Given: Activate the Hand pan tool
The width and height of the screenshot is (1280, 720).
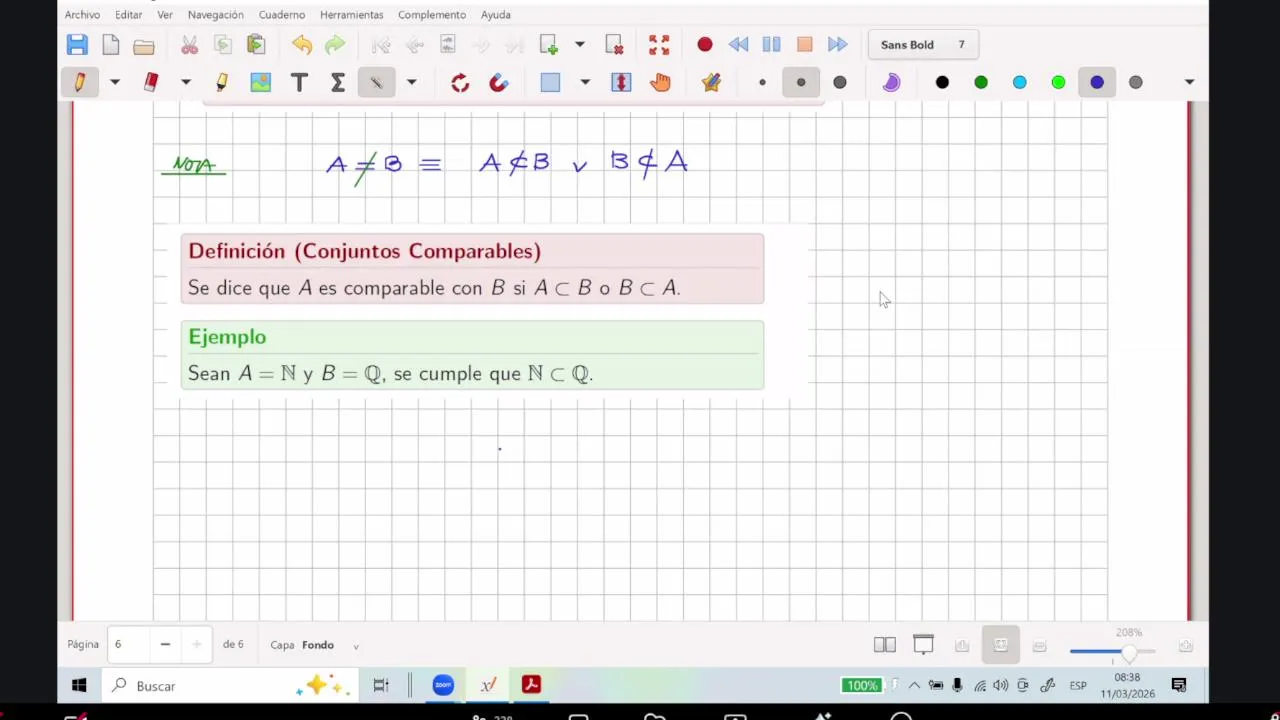Looking at the screenshot, I should tap(660, 82).
